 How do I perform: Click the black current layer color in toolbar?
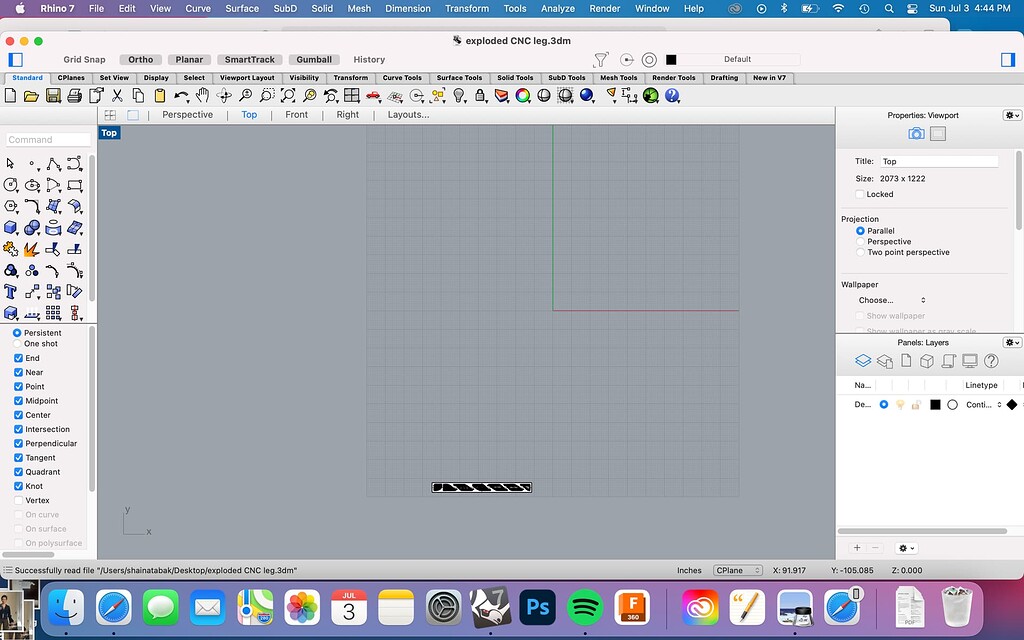click(x=671, y=59)
